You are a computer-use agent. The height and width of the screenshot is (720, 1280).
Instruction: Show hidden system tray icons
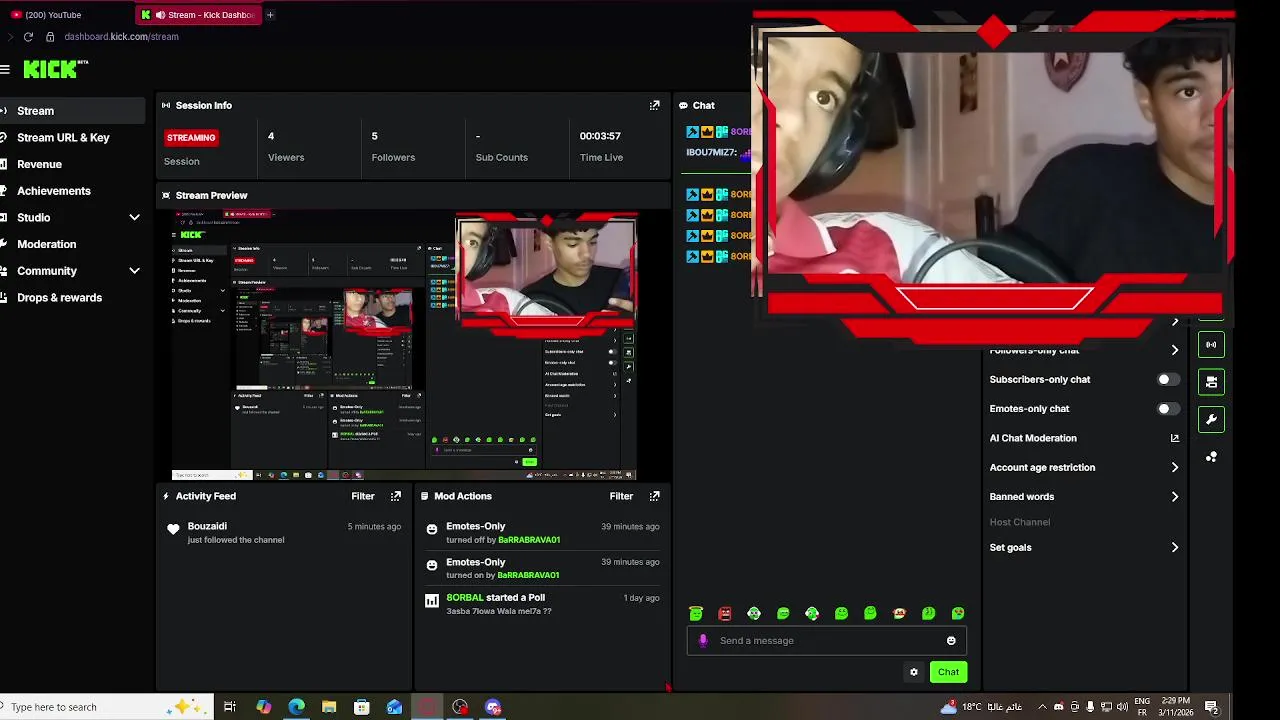pyautogui.click(x=1042, y=707)
